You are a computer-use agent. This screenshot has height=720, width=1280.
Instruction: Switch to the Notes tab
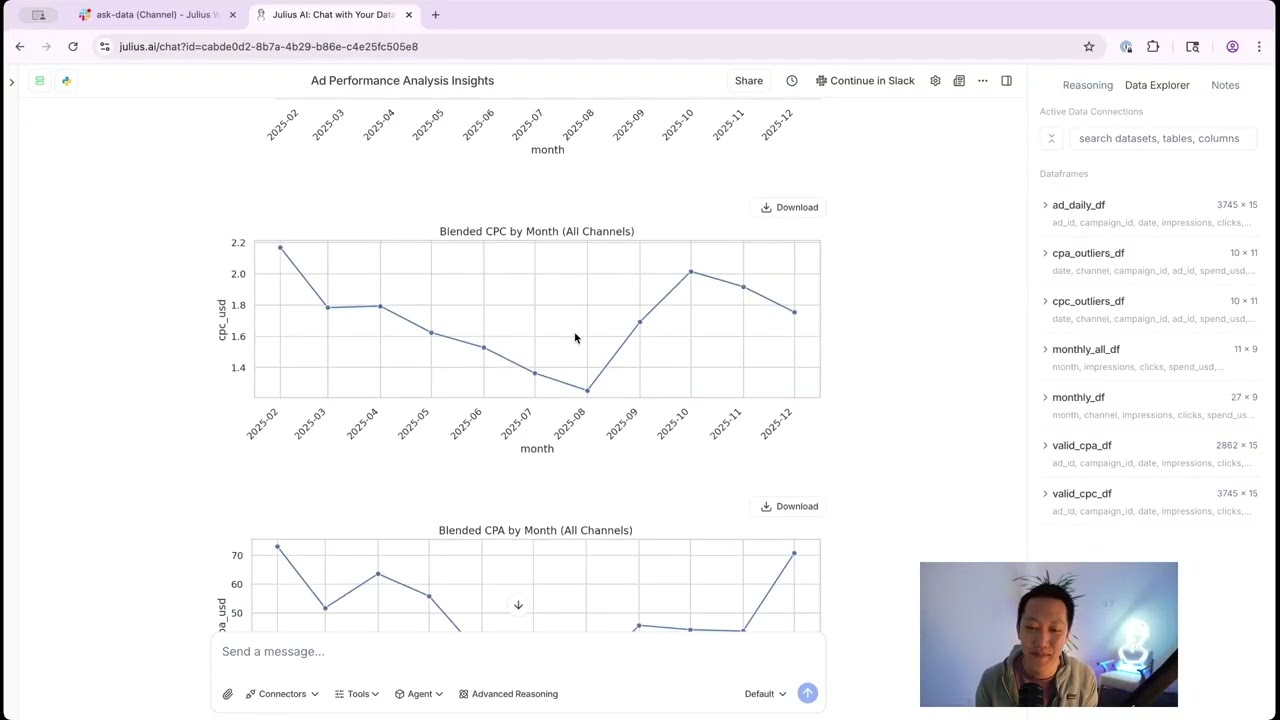pos(1225,85)
